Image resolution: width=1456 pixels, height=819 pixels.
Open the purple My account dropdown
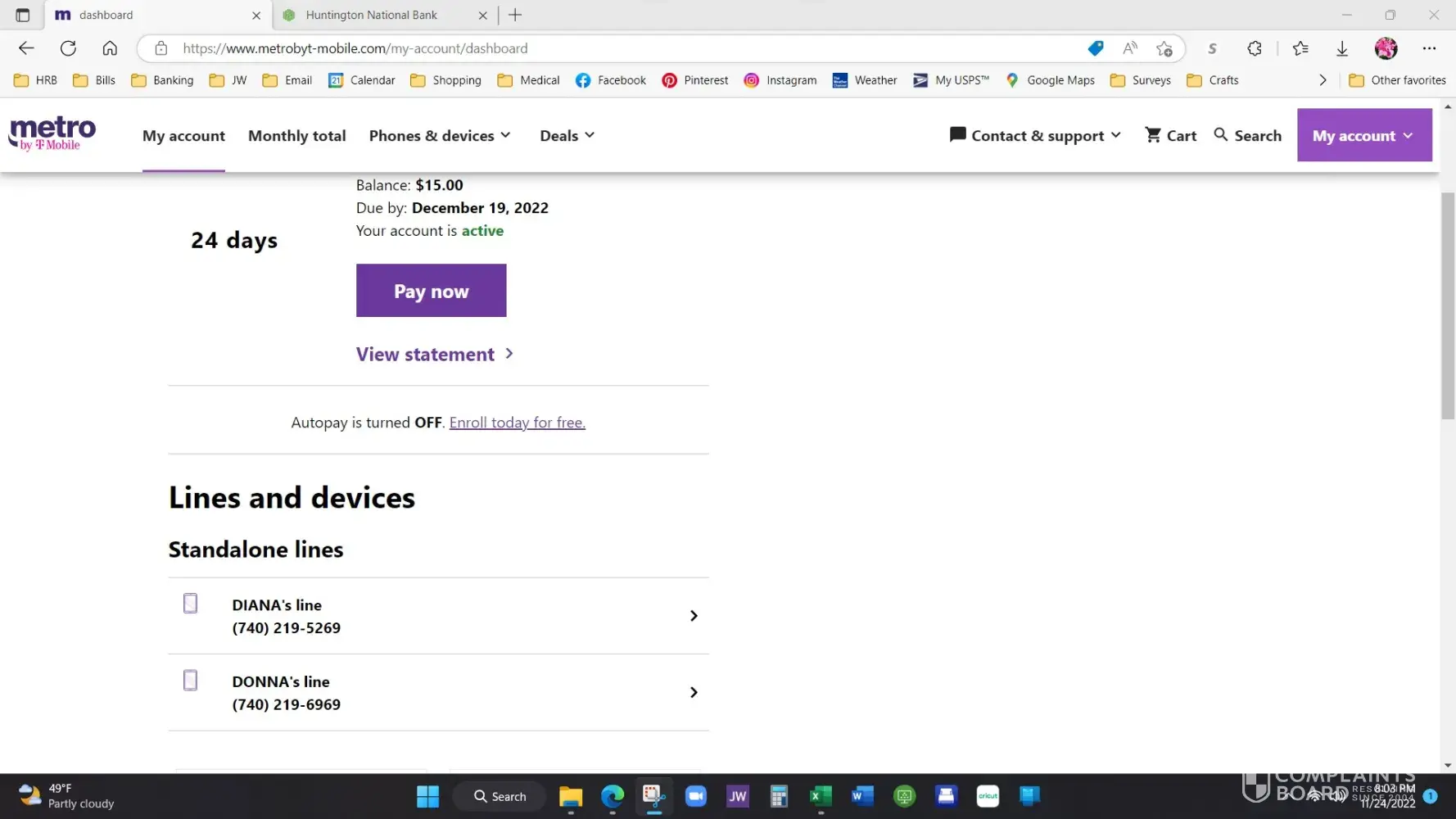coord(1364,135)
